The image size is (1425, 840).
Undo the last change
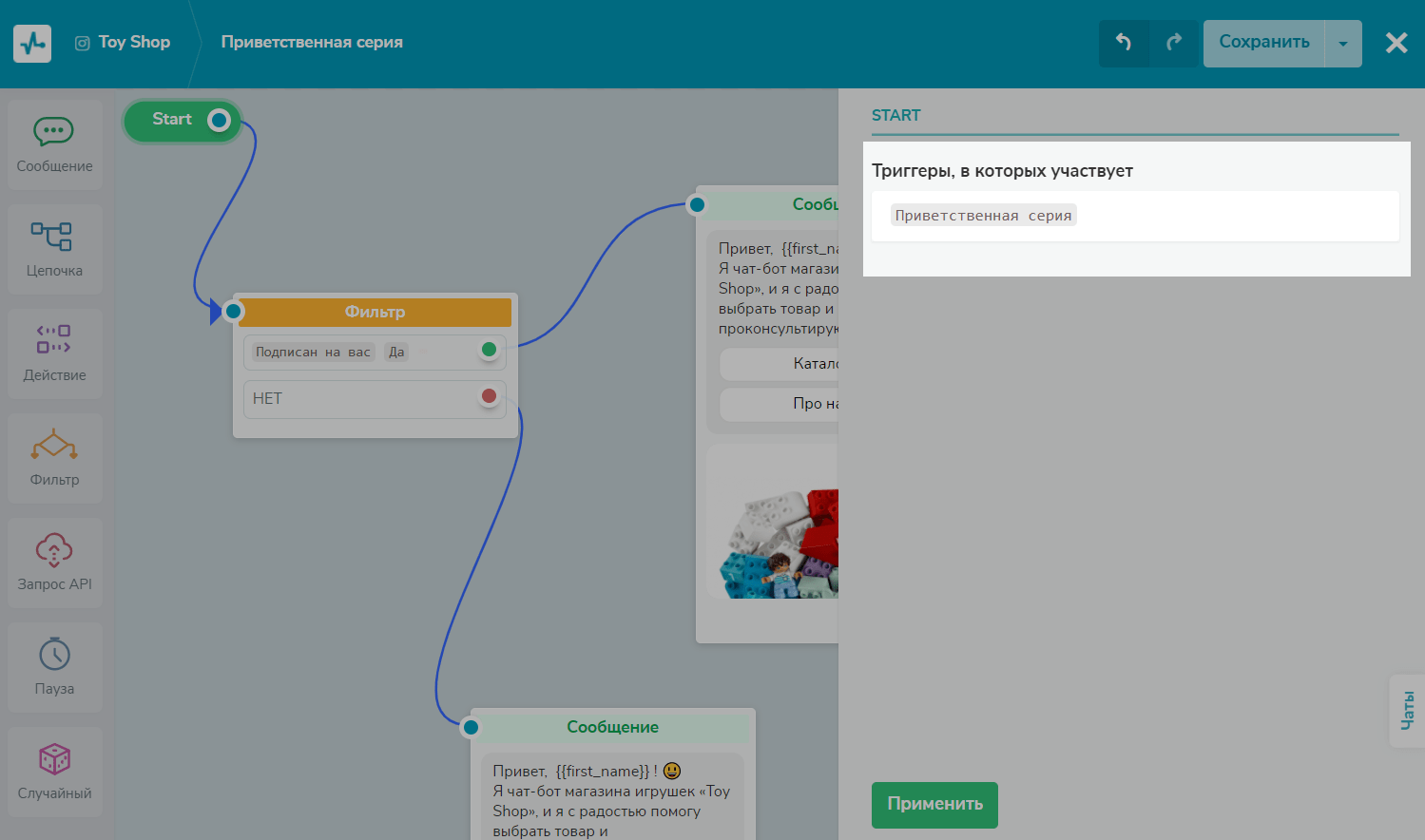pyautogui.click(x=1124, y=43)
